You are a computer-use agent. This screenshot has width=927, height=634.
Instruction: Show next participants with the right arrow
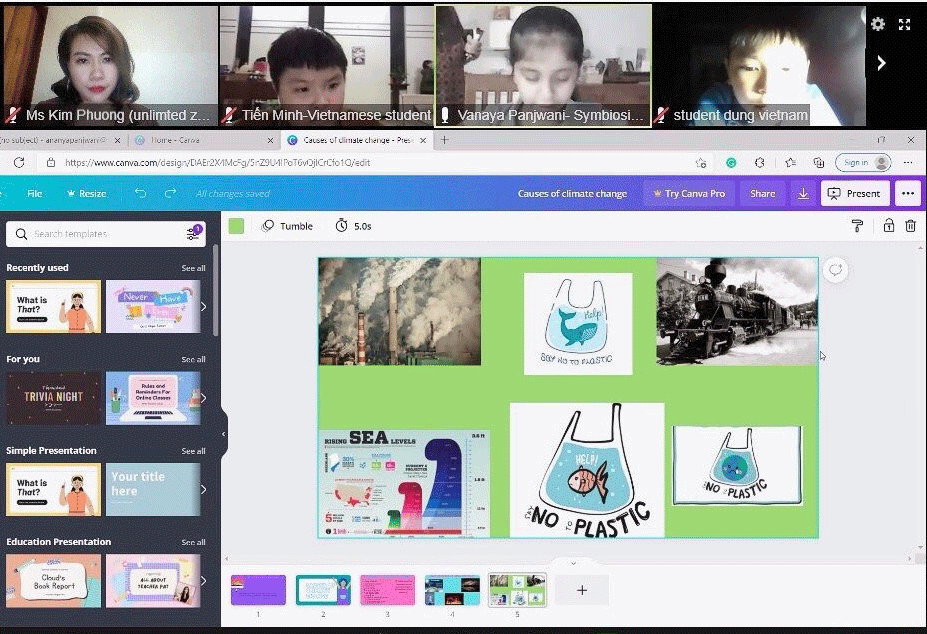881,63
